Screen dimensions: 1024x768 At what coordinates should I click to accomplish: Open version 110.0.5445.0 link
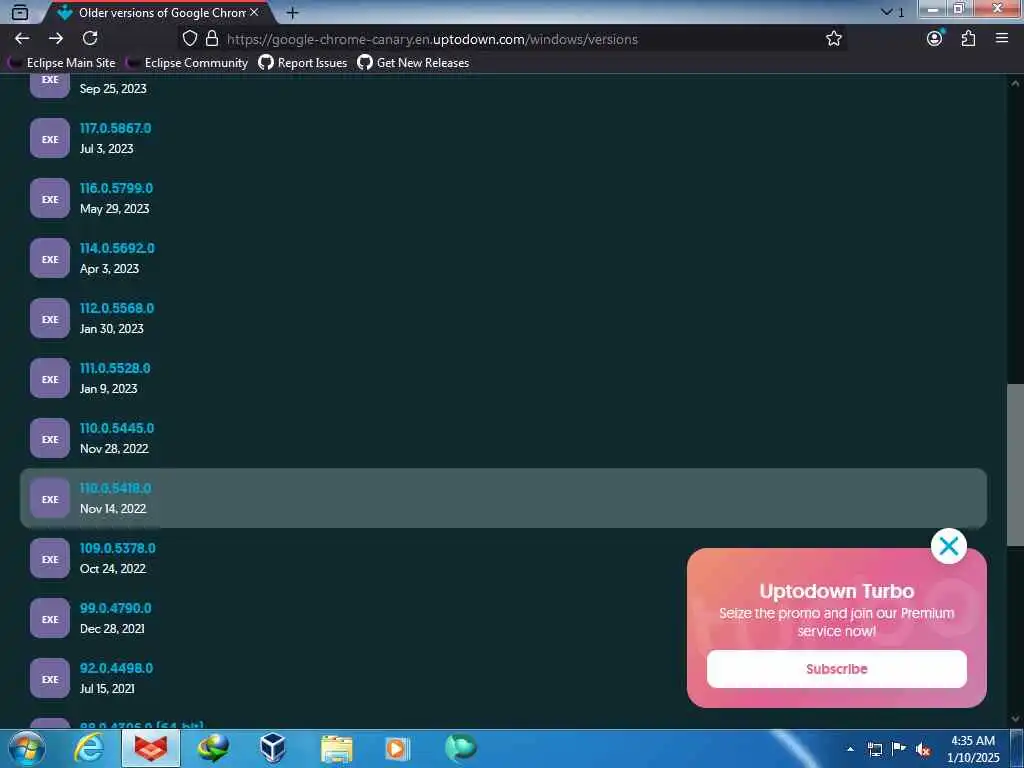coord(117,428)
